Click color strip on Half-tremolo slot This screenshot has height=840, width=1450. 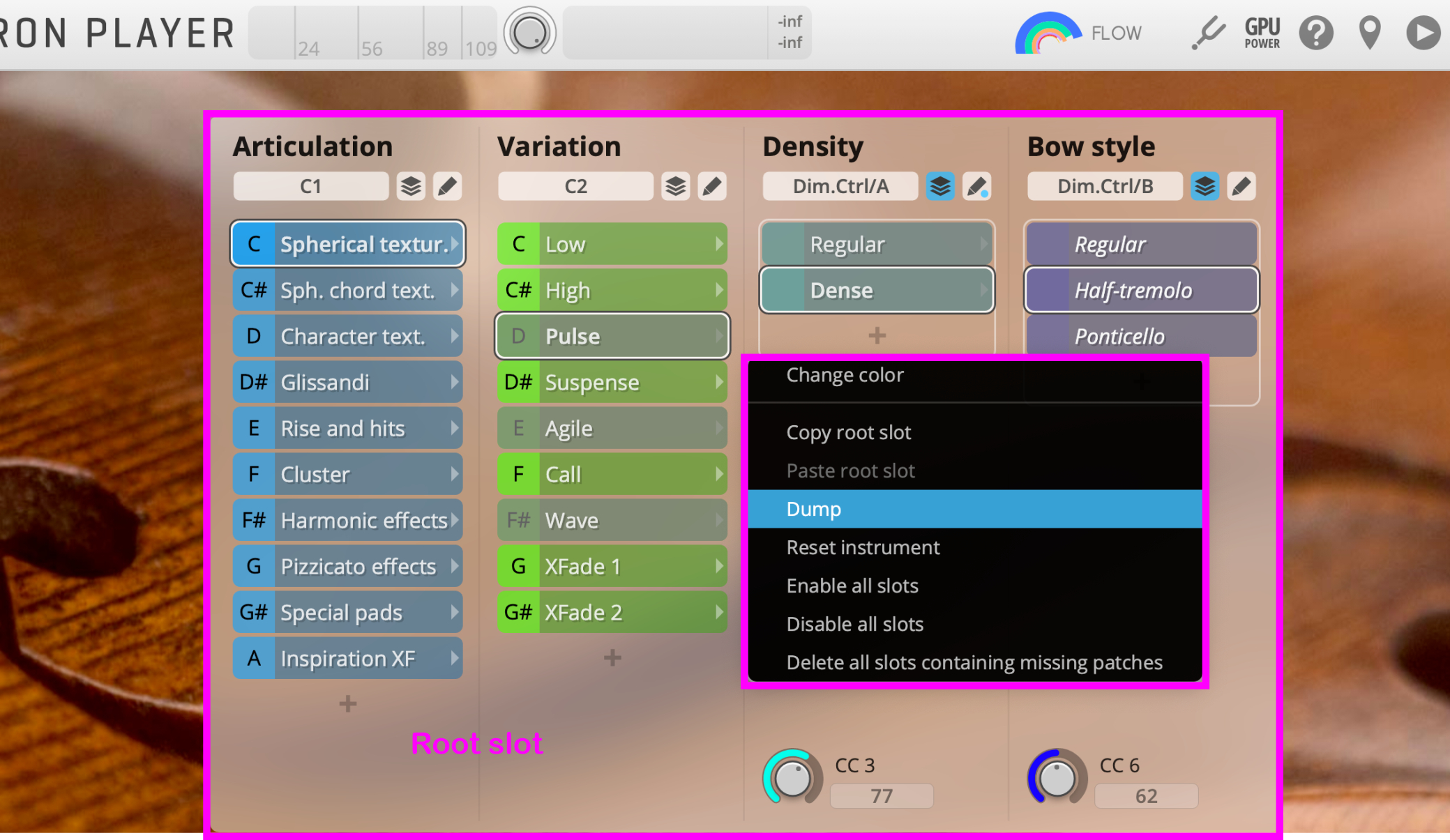point(1048,290)
